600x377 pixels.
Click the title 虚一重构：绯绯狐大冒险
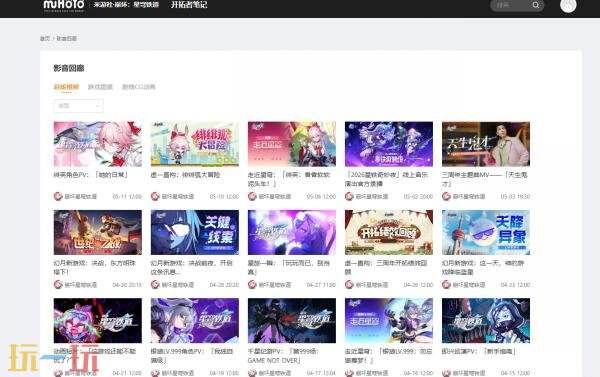[x=185, y=175]
